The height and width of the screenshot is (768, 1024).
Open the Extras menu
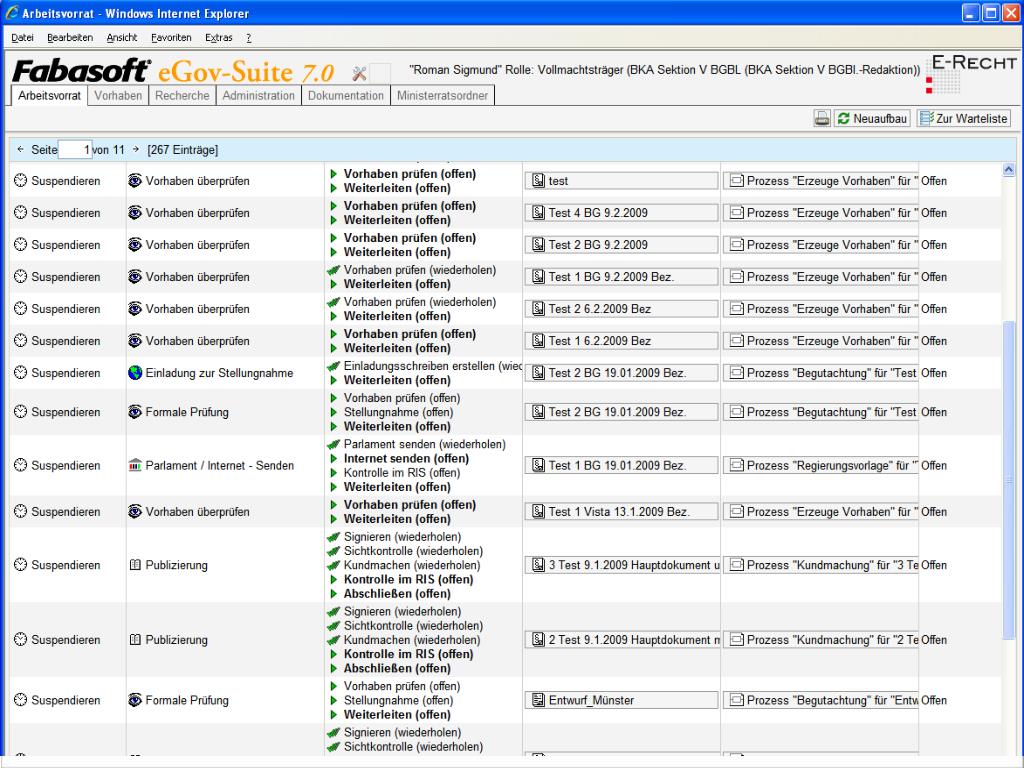tap(219, 38)
